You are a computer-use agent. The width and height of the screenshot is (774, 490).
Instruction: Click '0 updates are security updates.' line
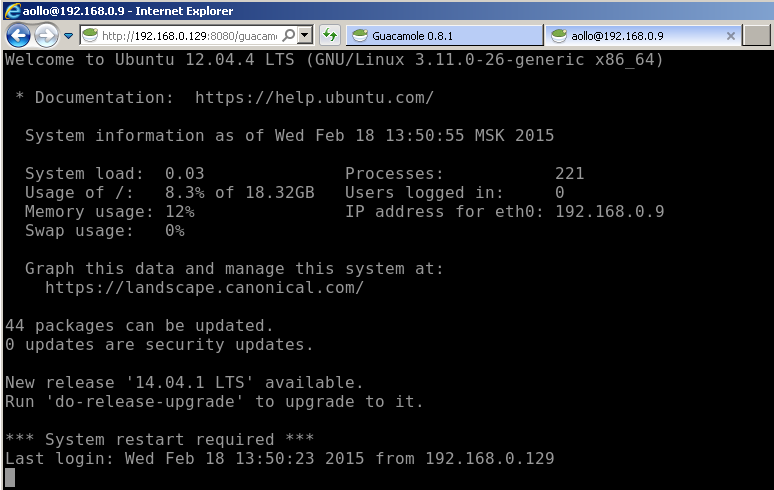(159, 344)
